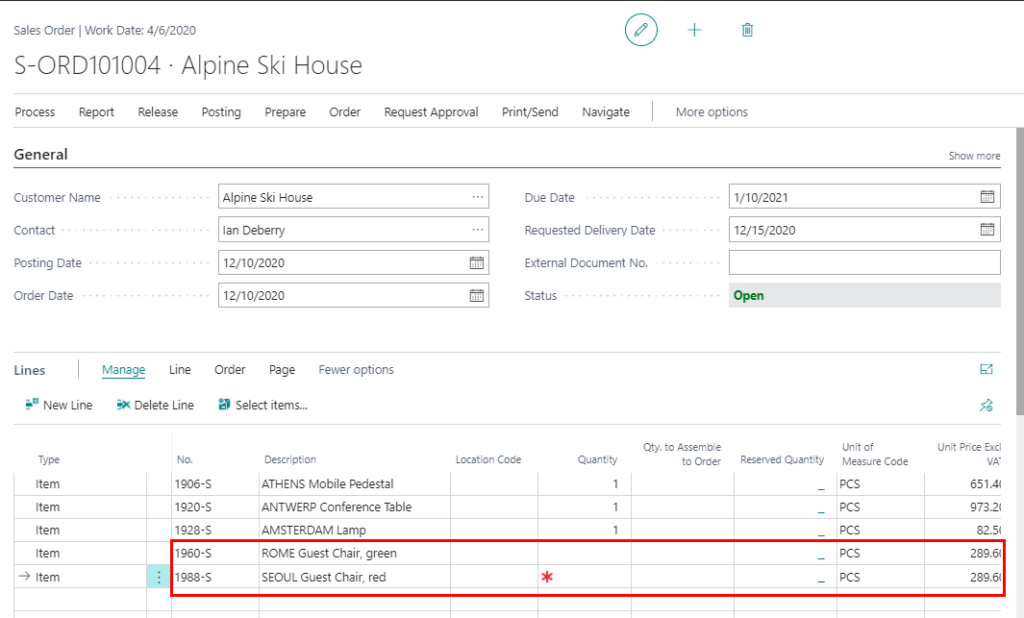This screenshot has height=618, width=1024.
Task: Click the Quantity column header
Action: click(597, 459)
